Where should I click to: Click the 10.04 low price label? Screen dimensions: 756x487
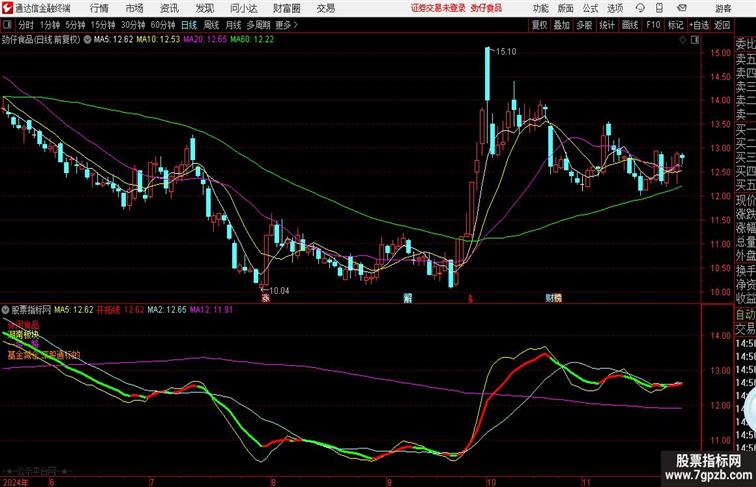(x=279, y=290)
